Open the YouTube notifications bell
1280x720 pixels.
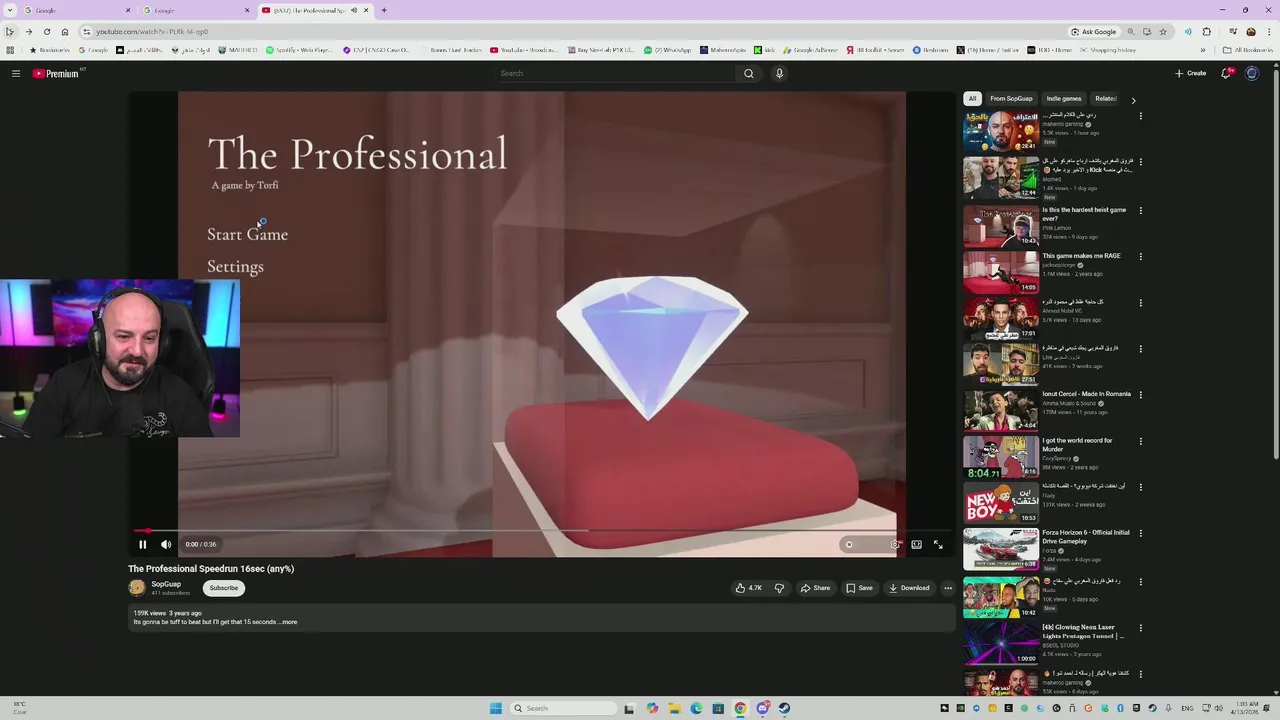tap(1226, 73)
